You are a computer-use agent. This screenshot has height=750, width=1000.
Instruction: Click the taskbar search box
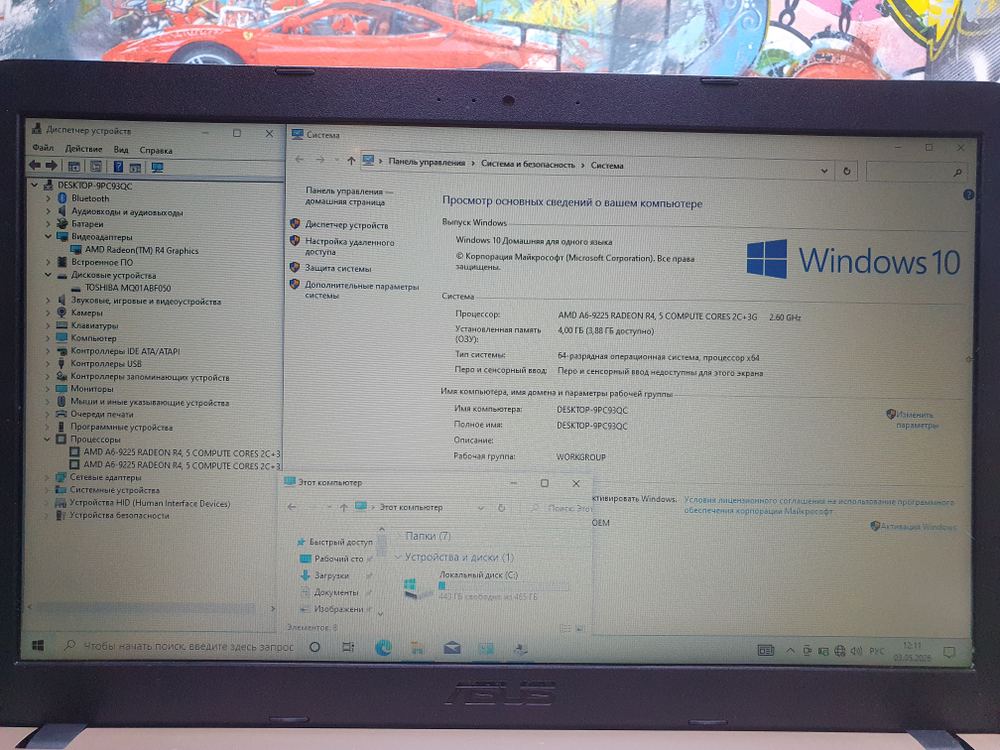pos(179,647)
